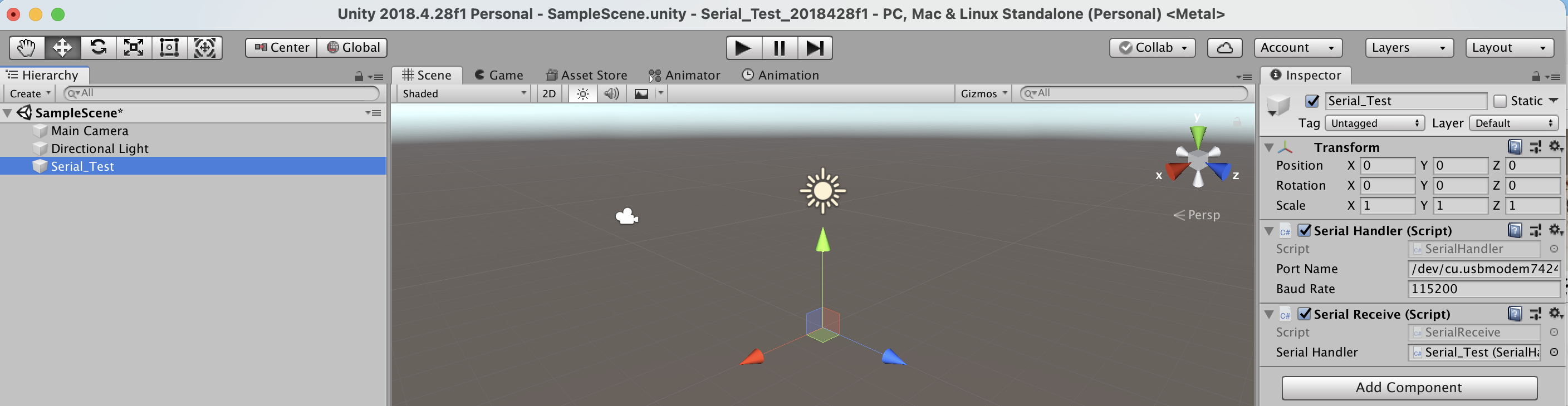Select Directional Light in Hierarchy

100,148
